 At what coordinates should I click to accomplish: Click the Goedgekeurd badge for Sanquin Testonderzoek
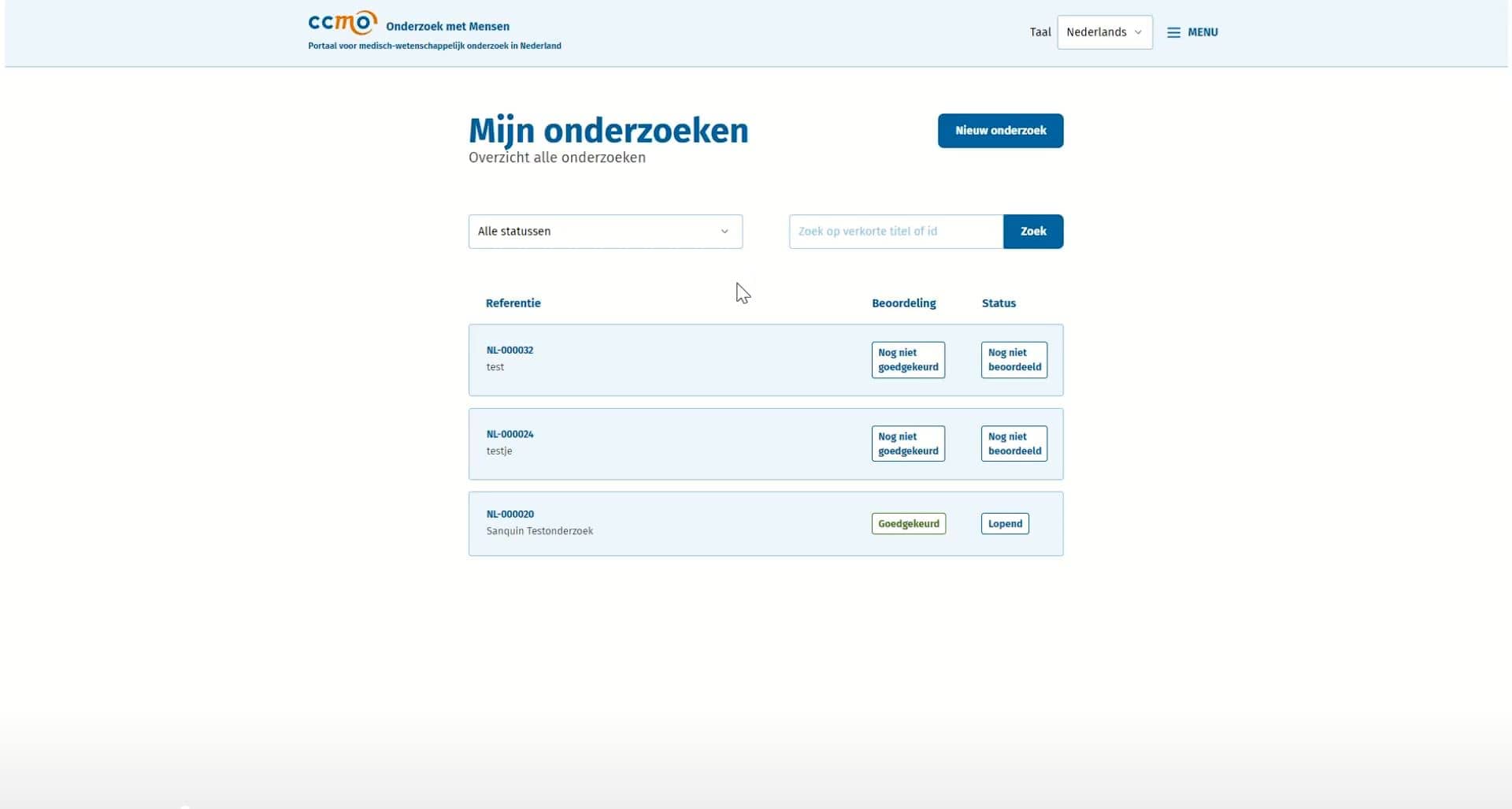click(x=908, y=524)
